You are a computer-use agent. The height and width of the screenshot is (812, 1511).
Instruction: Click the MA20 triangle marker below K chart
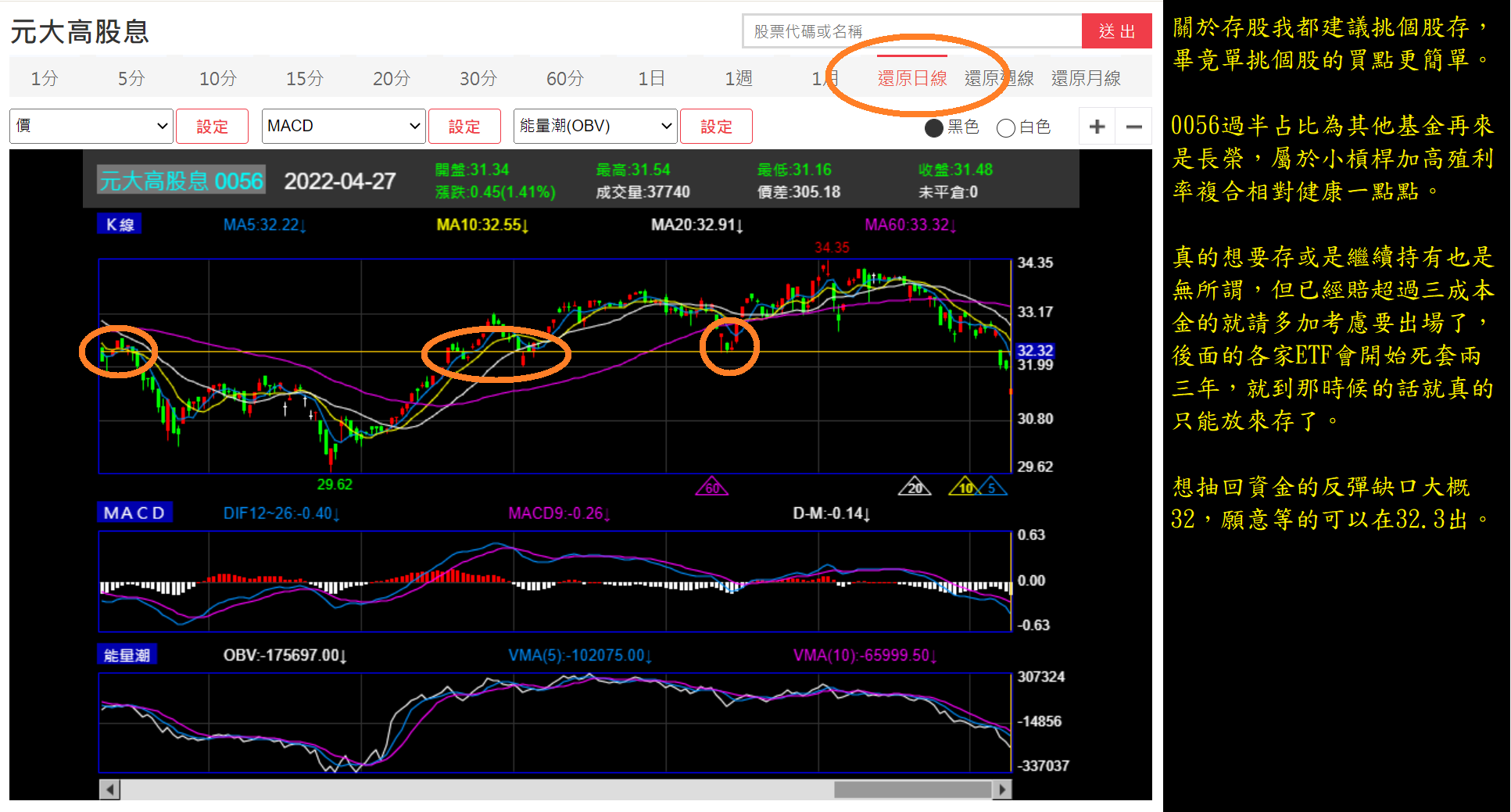[x=915, y=487]
